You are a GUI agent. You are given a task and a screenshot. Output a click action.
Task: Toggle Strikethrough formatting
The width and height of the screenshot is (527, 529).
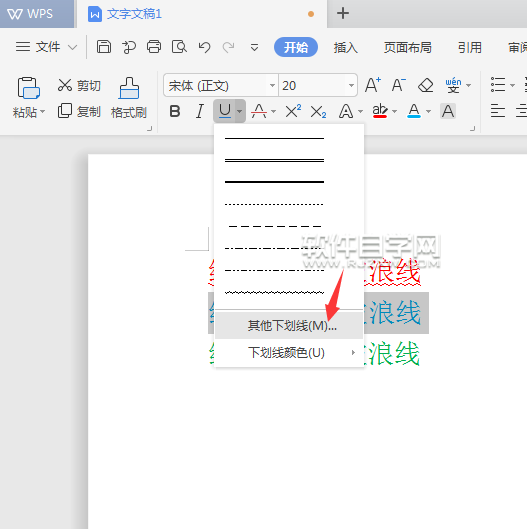click(259, 111)
